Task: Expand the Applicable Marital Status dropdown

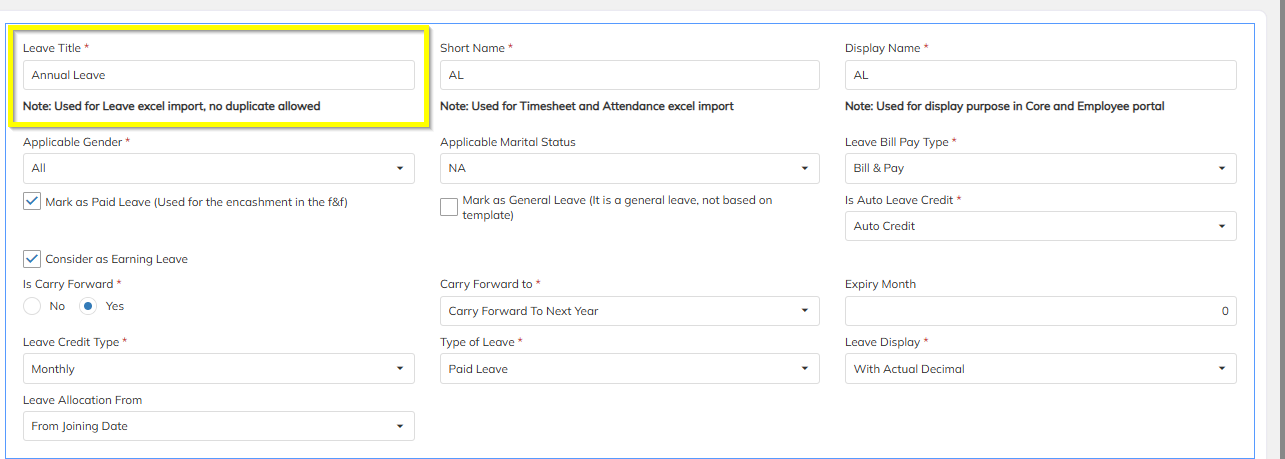Action: pos(629,168)
